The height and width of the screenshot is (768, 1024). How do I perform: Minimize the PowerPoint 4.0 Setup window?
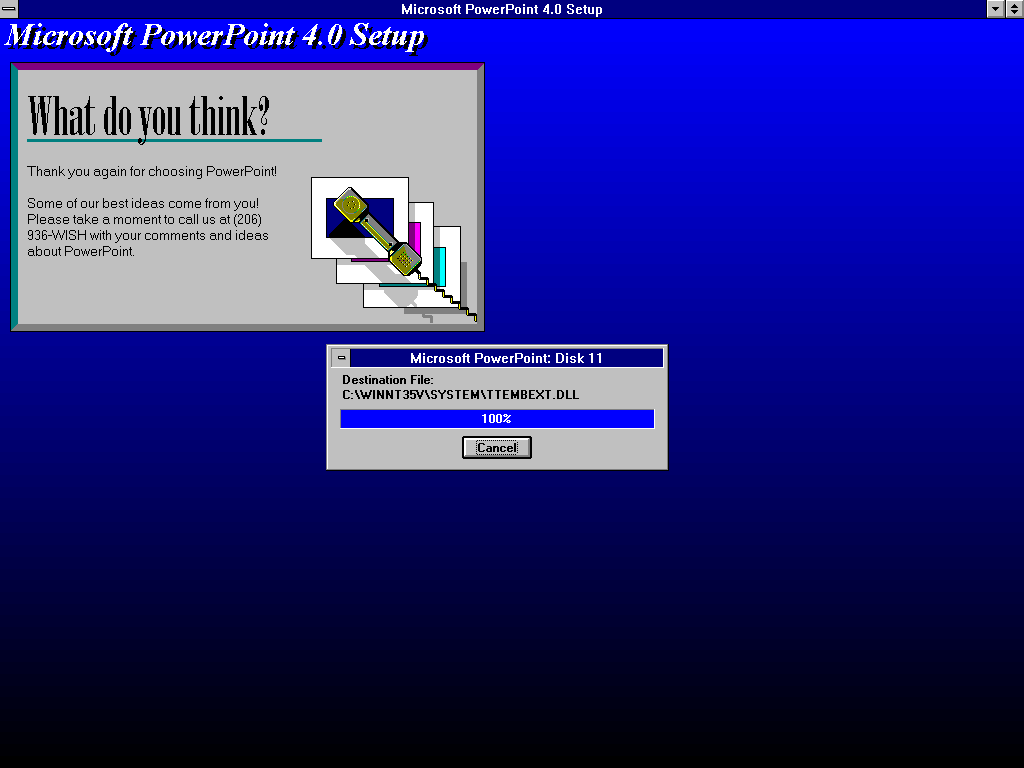[x=995, y=8]
